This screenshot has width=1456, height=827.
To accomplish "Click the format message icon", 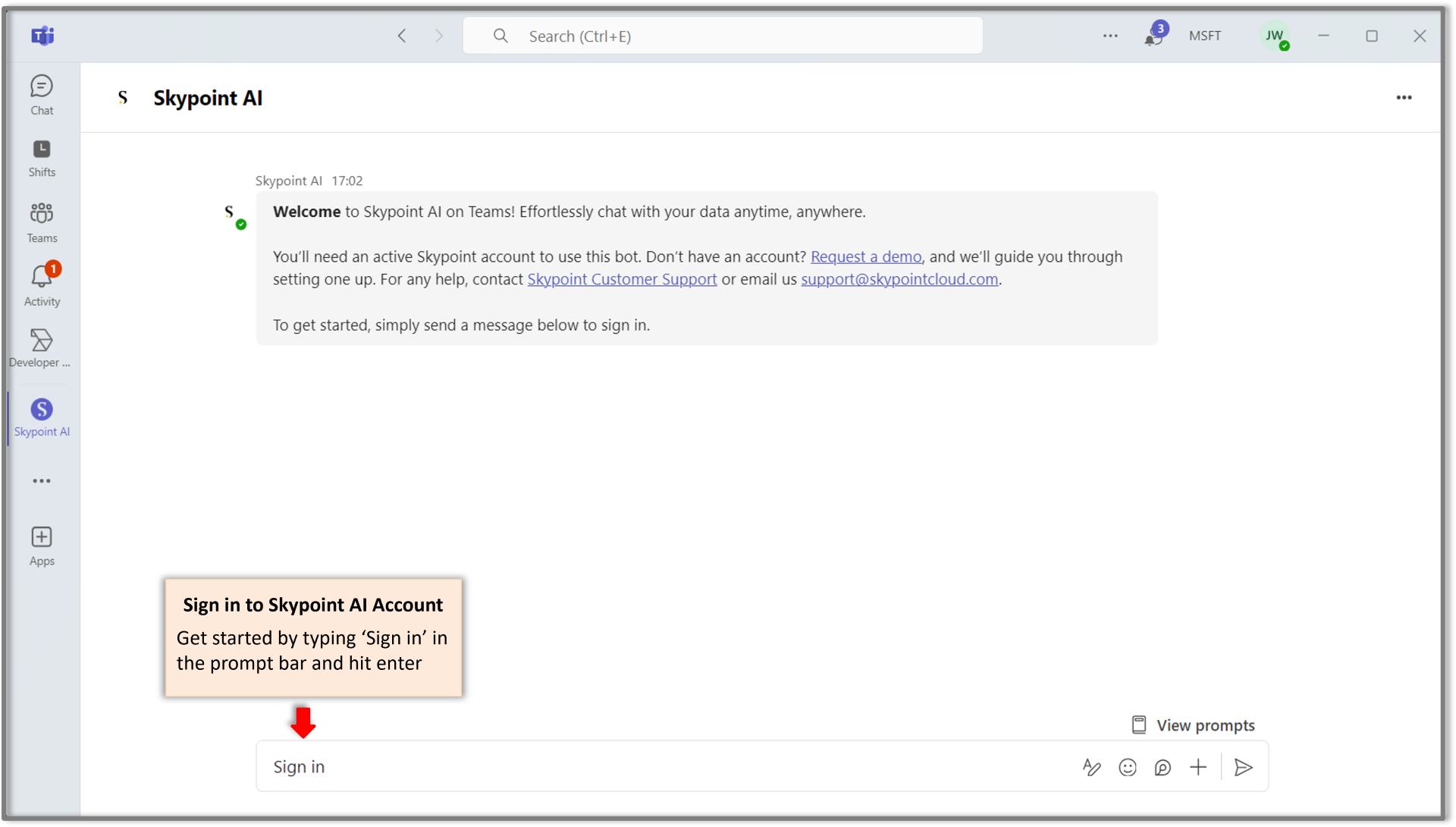I will pos(1094,767).
